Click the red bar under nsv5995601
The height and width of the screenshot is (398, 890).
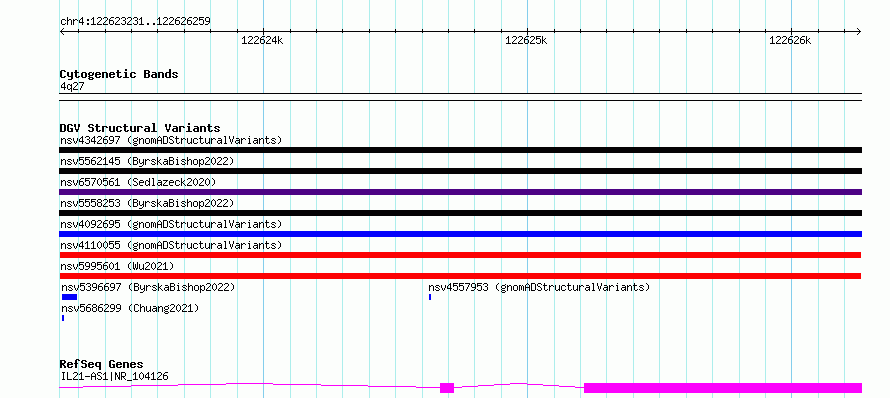[460, 276]
